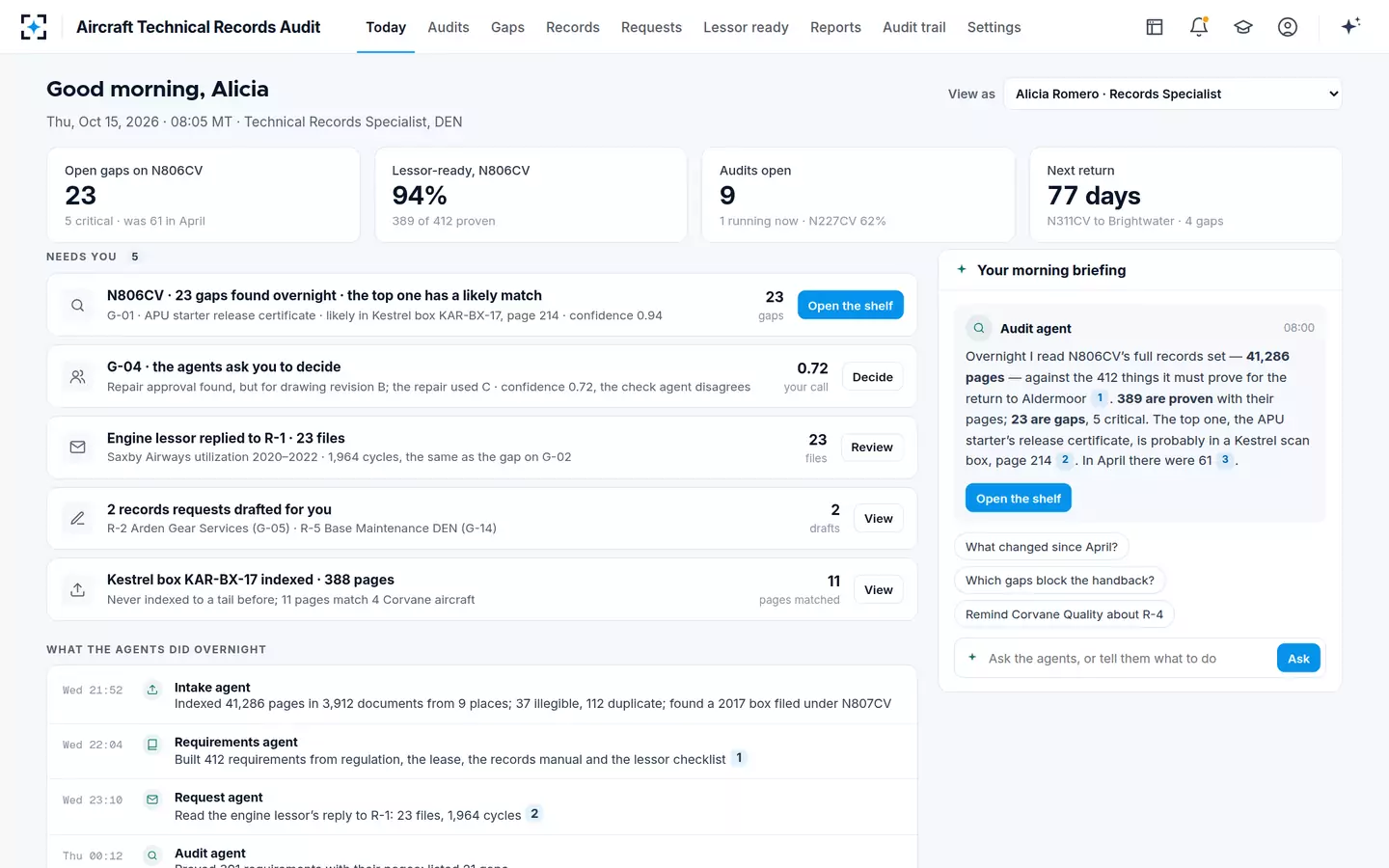Open citation 1 in the briefing text
The image size is (1389, 868).
click(x=1100, y=398)
